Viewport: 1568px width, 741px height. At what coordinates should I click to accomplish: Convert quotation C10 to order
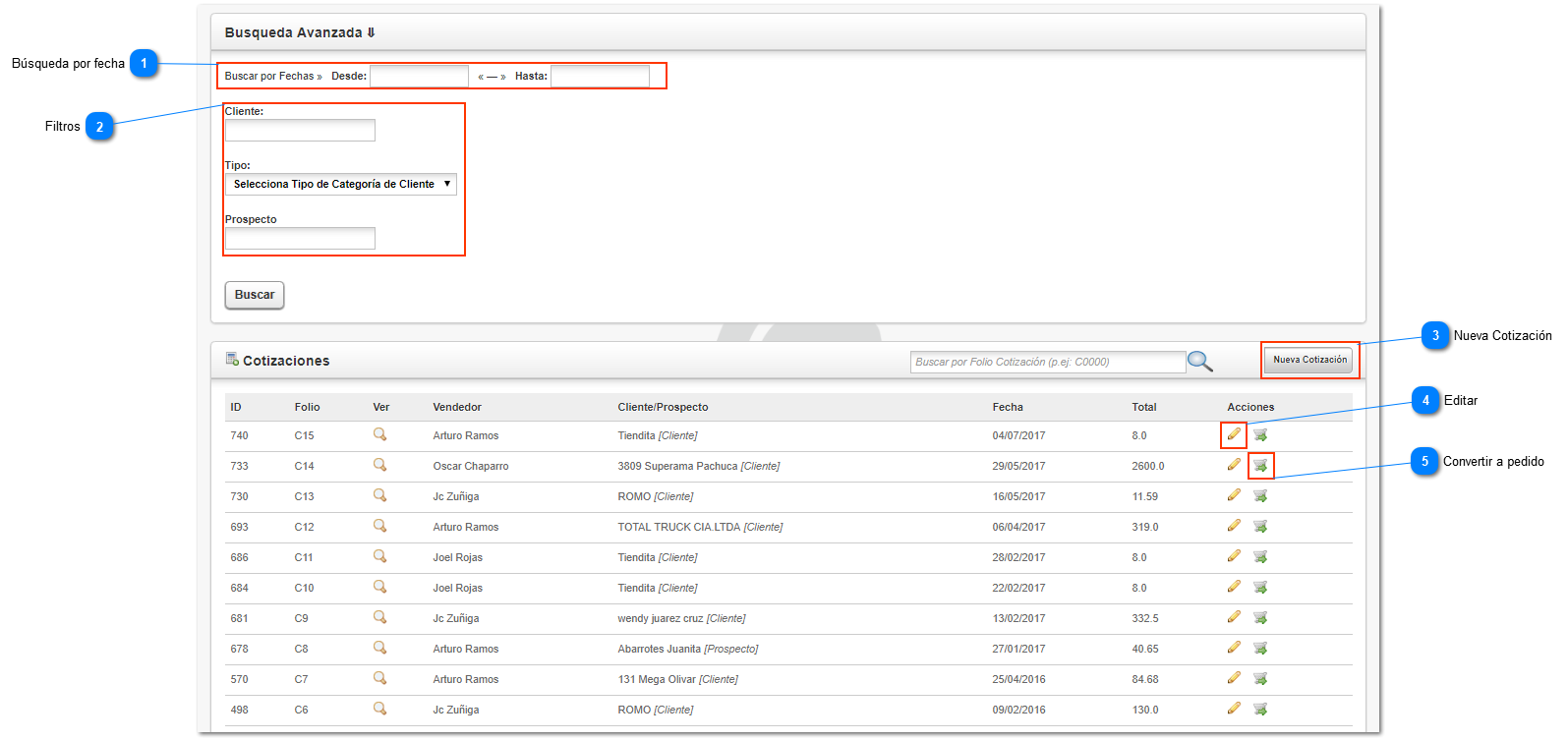point(1260,587)
